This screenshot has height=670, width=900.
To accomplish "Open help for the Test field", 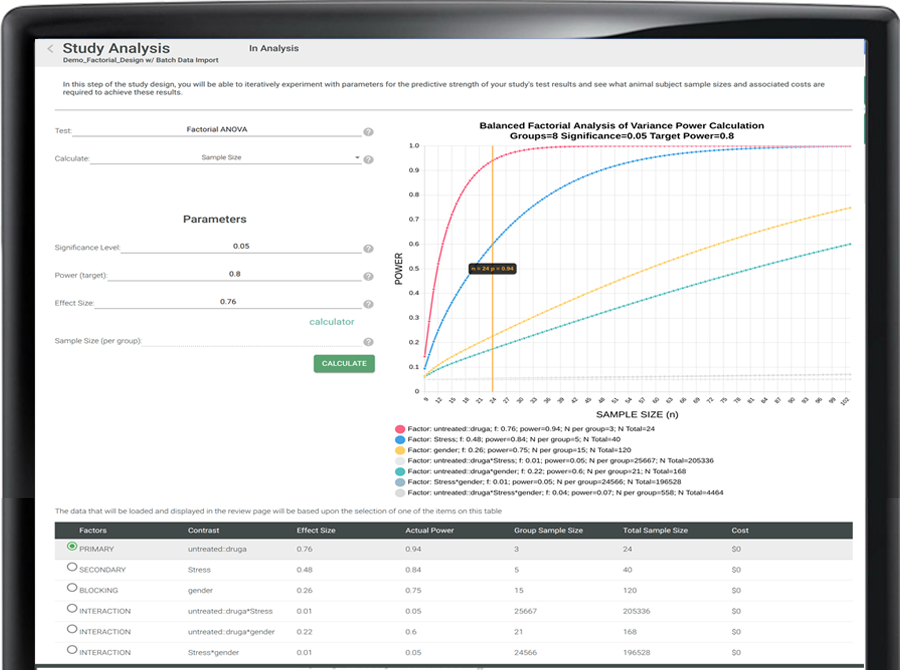I will point(366,129).
